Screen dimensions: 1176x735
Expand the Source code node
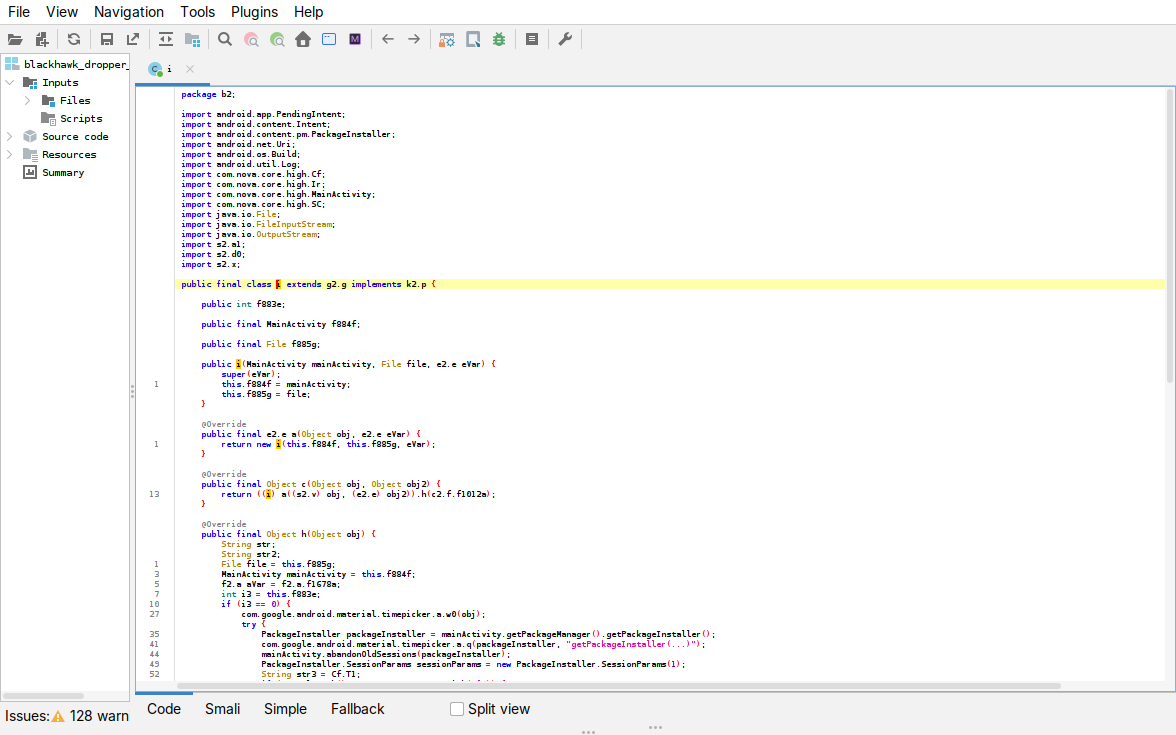click(x=10, y=136)
